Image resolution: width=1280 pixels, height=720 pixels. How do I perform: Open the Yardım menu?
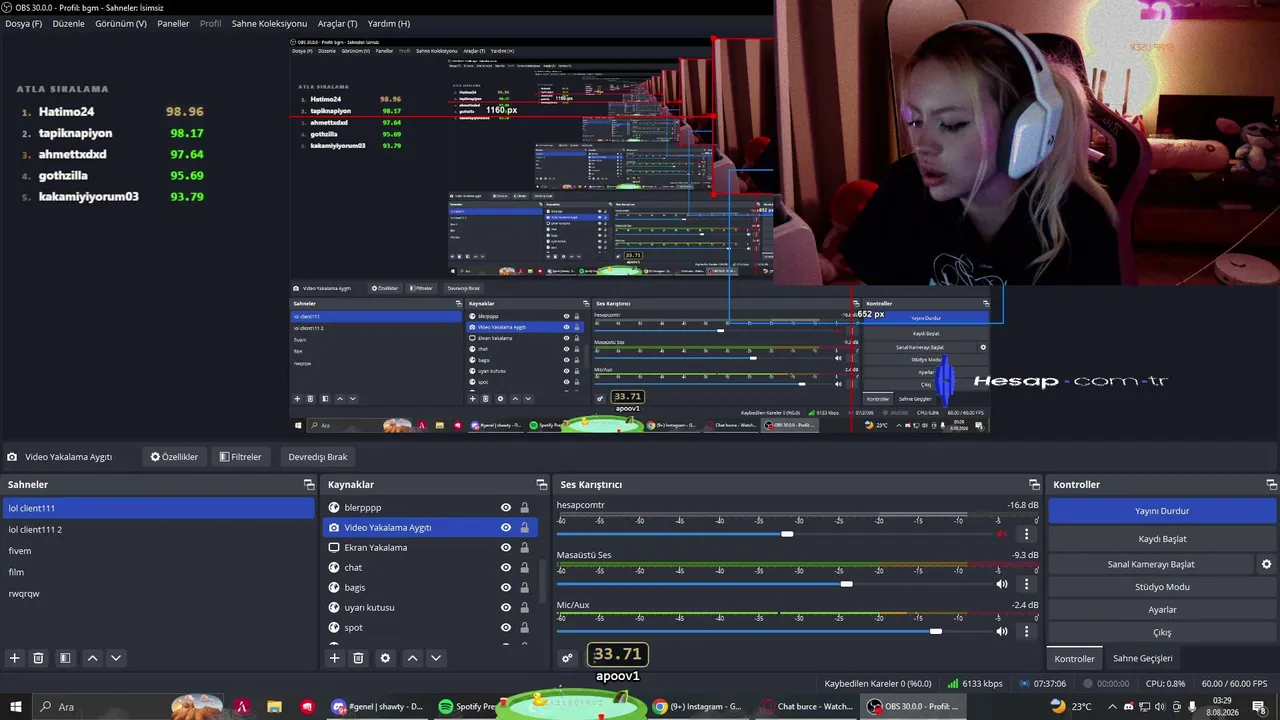tap(389, 23)
